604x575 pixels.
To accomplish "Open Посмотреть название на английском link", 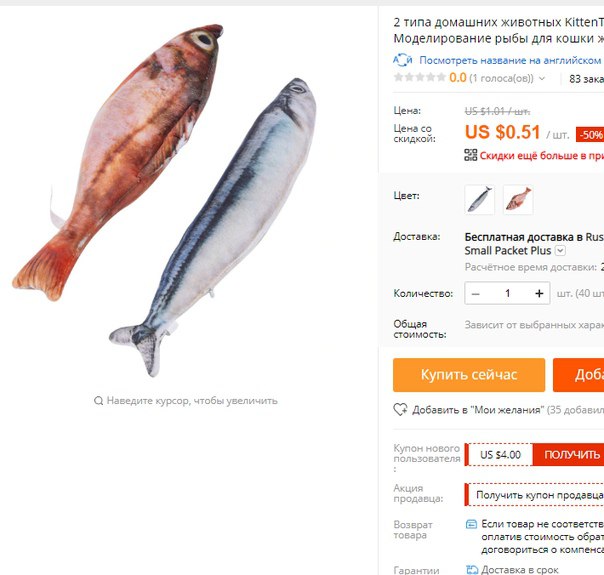I will point(512,60).
